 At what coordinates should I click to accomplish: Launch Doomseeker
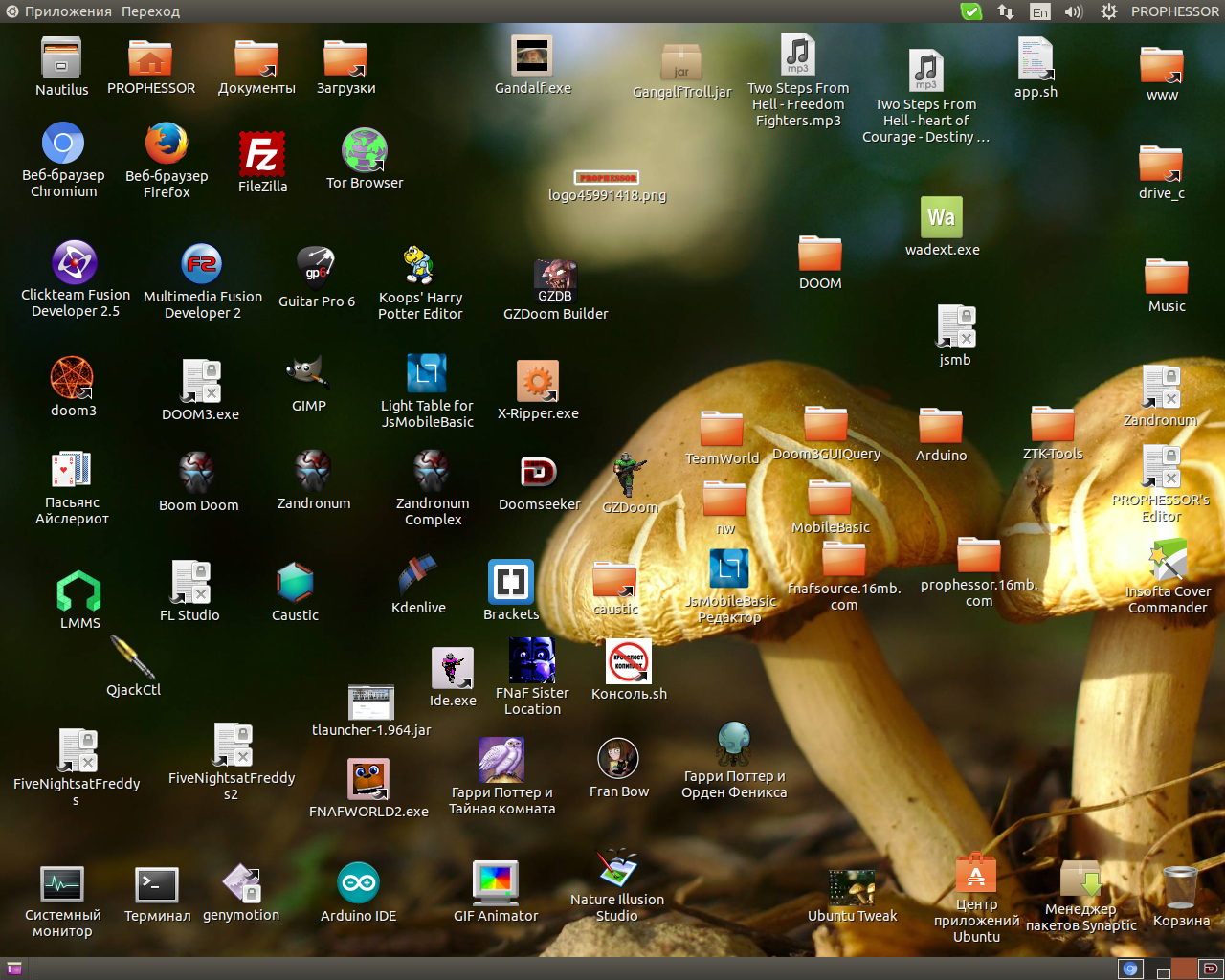[539, 472]
